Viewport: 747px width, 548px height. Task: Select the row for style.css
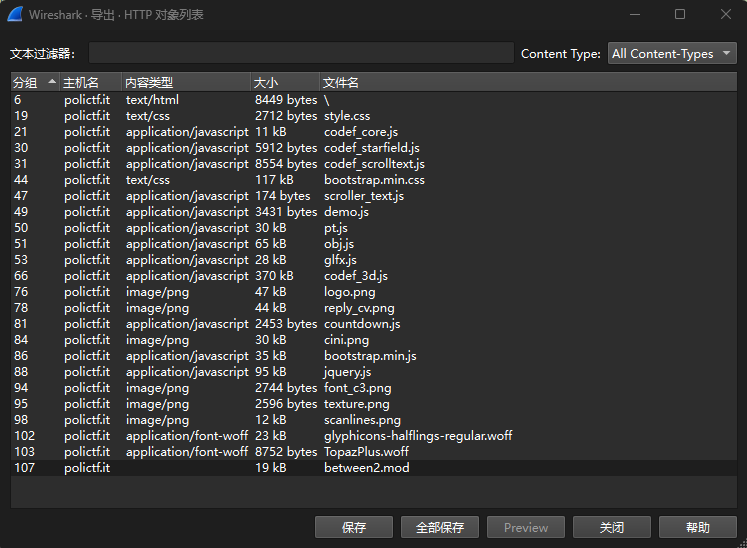tap(374, 116)
